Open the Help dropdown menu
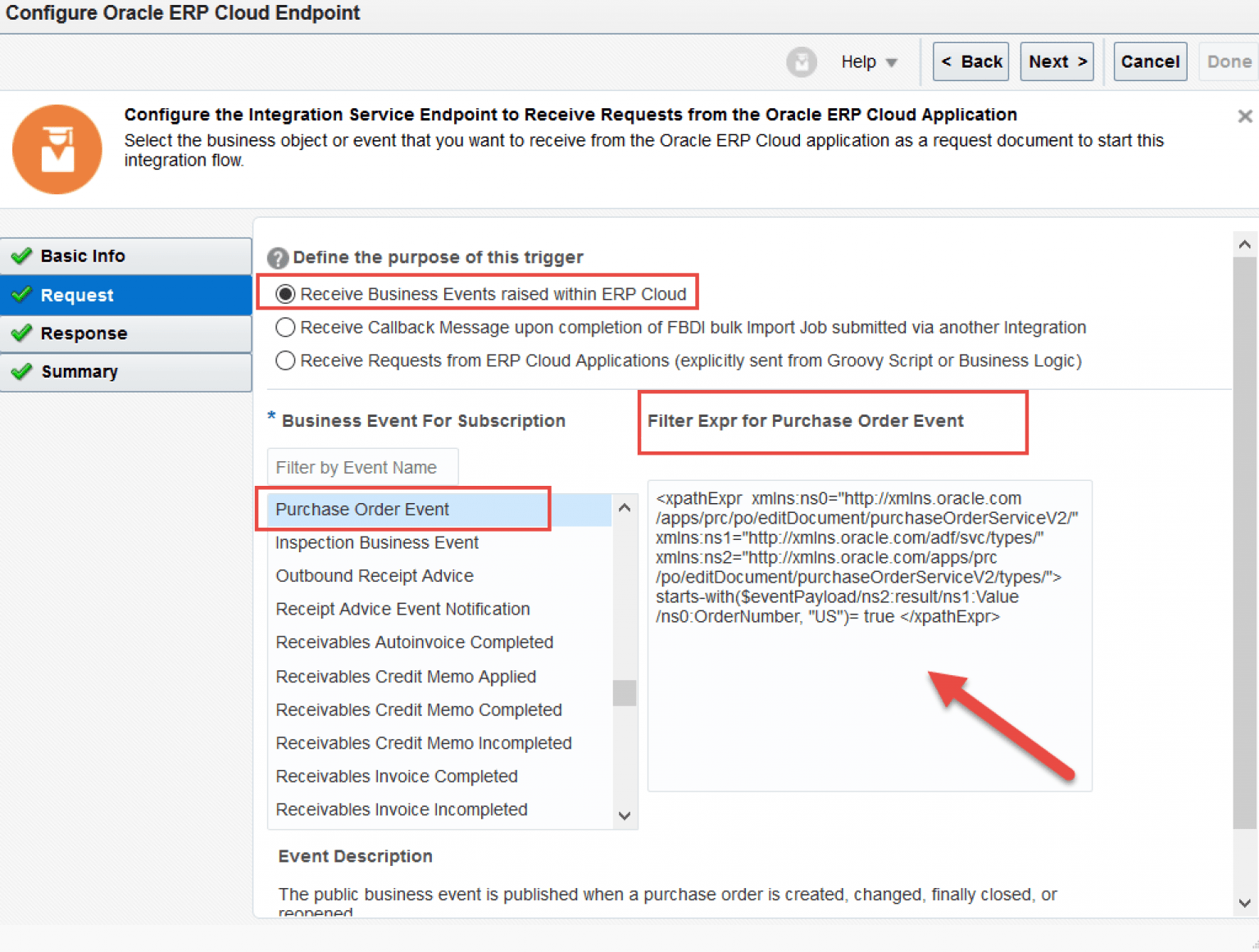The width and height of the screenshot is (1259, 952). click(x=869, y=61)
